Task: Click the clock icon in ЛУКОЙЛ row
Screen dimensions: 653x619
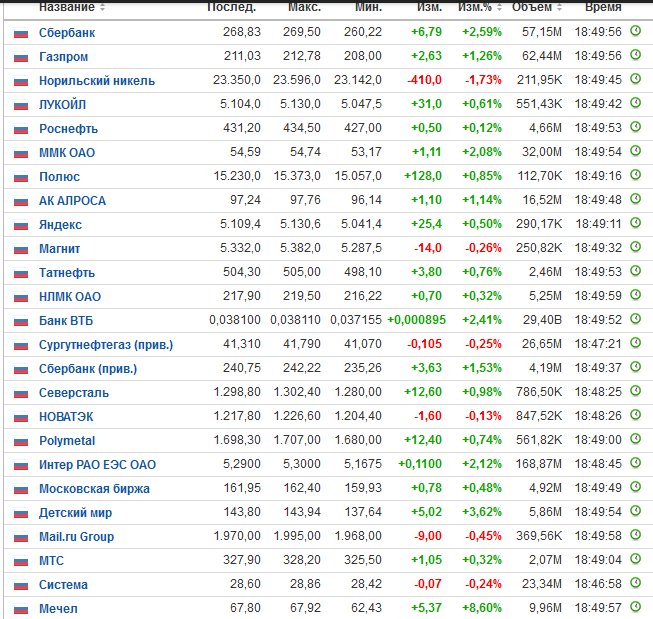Action: 635,103
